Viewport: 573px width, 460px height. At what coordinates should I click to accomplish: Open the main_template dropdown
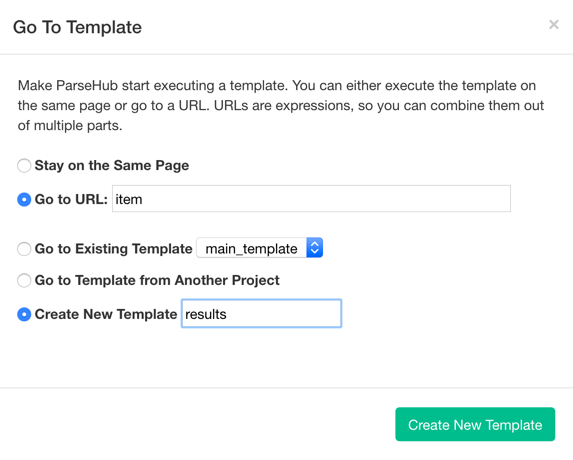pyautogui.click(x=260, y=248)
